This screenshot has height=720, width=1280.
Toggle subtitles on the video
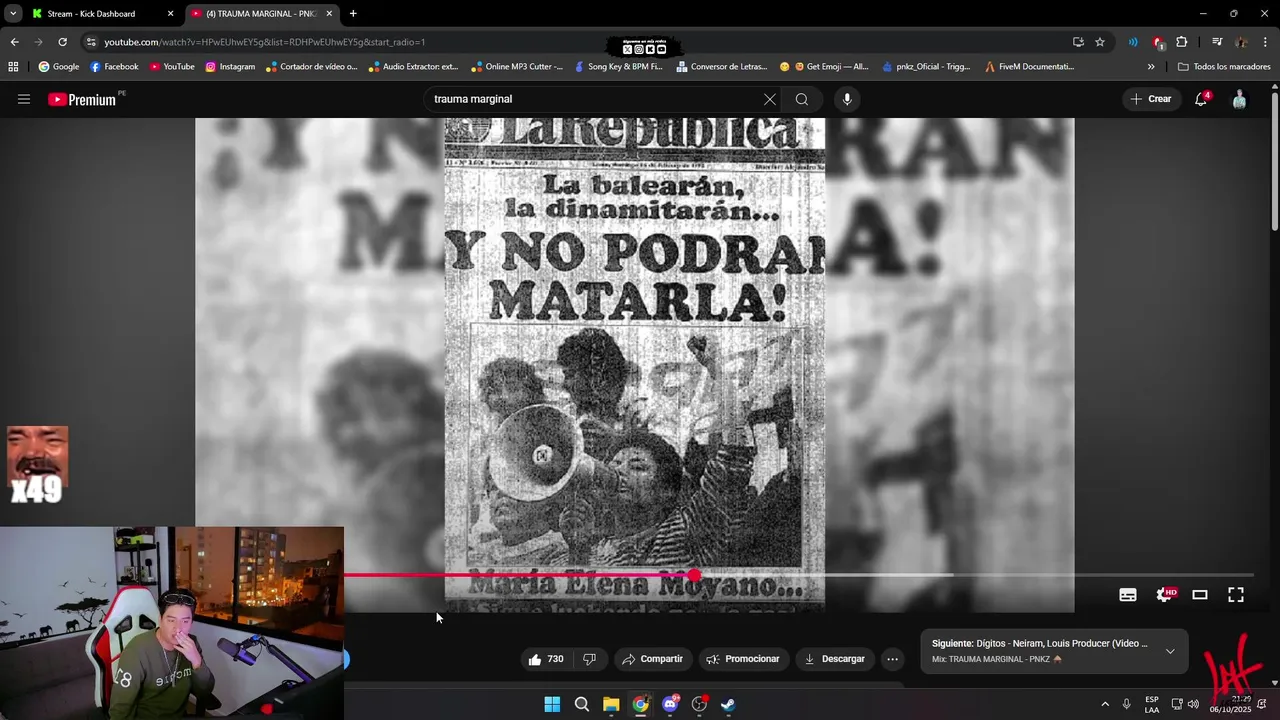pyautogui.click(x=1128, y=594)
